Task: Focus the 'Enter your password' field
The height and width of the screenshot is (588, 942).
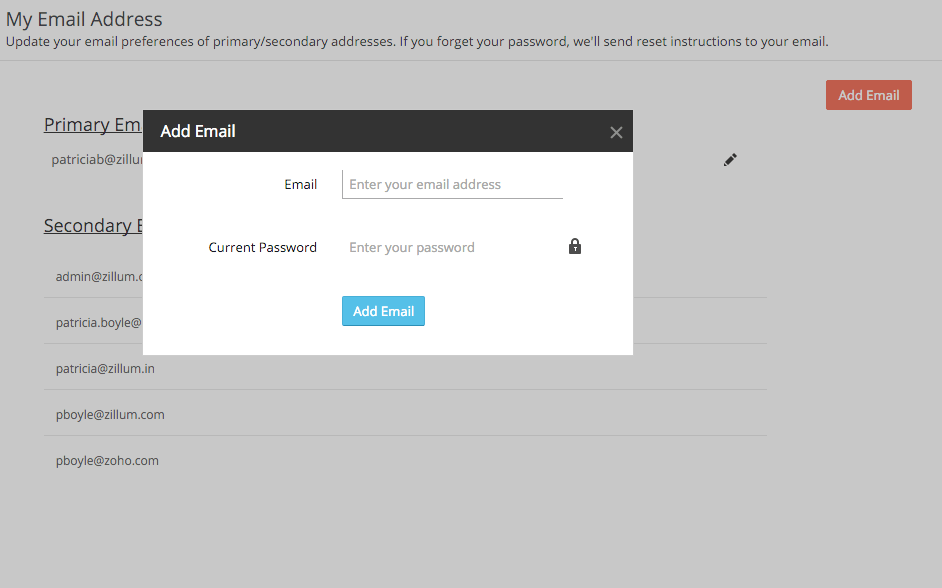Action: (x=452, y=247)
